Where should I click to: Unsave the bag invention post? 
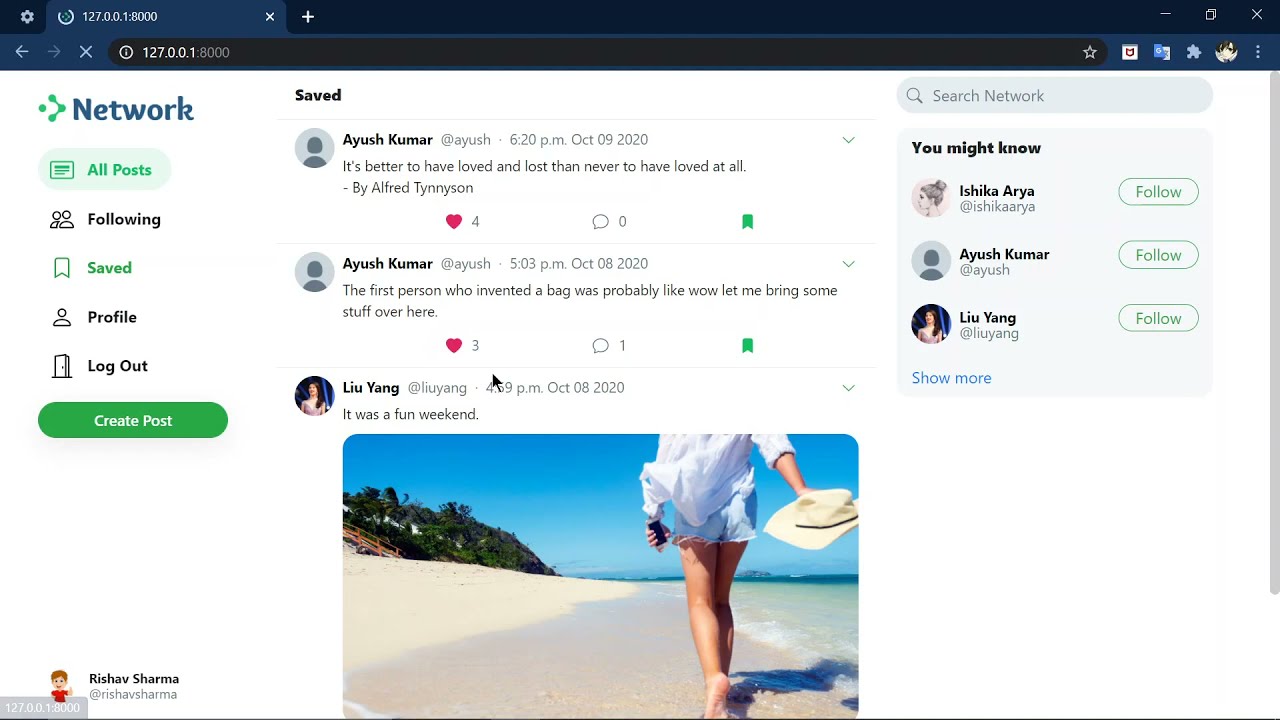pos(747,346)
